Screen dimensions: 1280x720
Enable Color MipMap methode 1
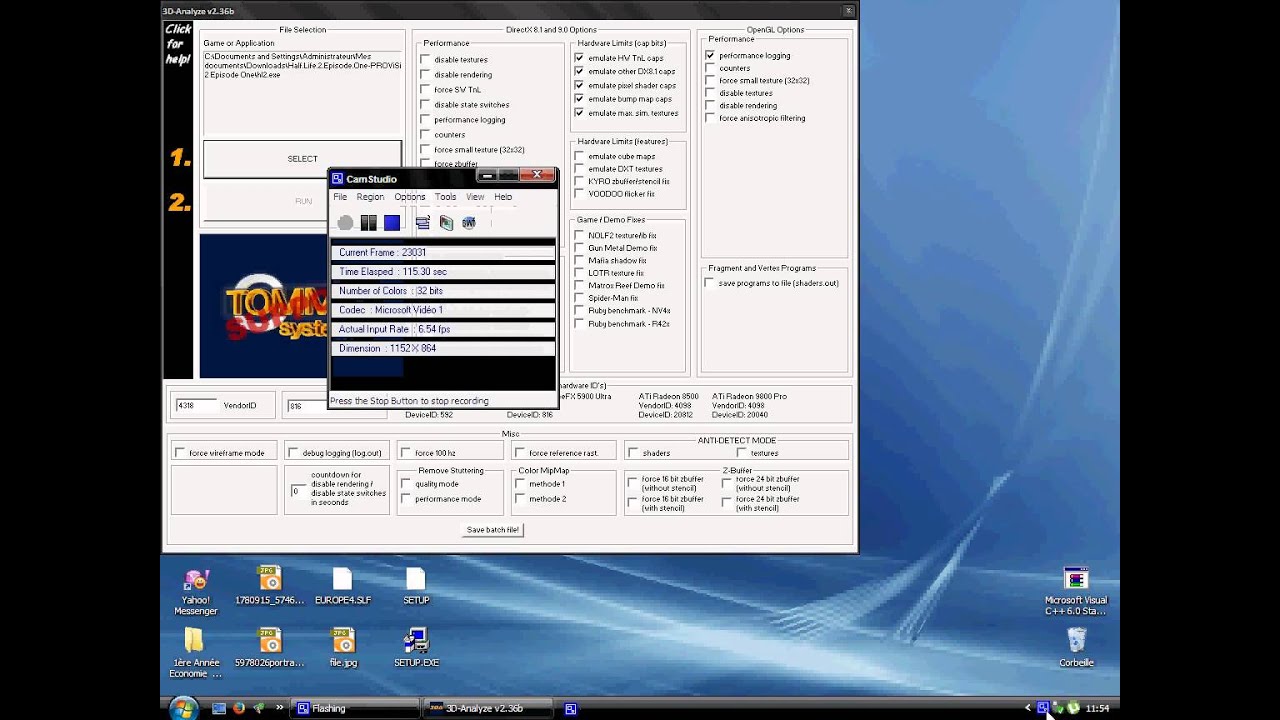point(520,484)
